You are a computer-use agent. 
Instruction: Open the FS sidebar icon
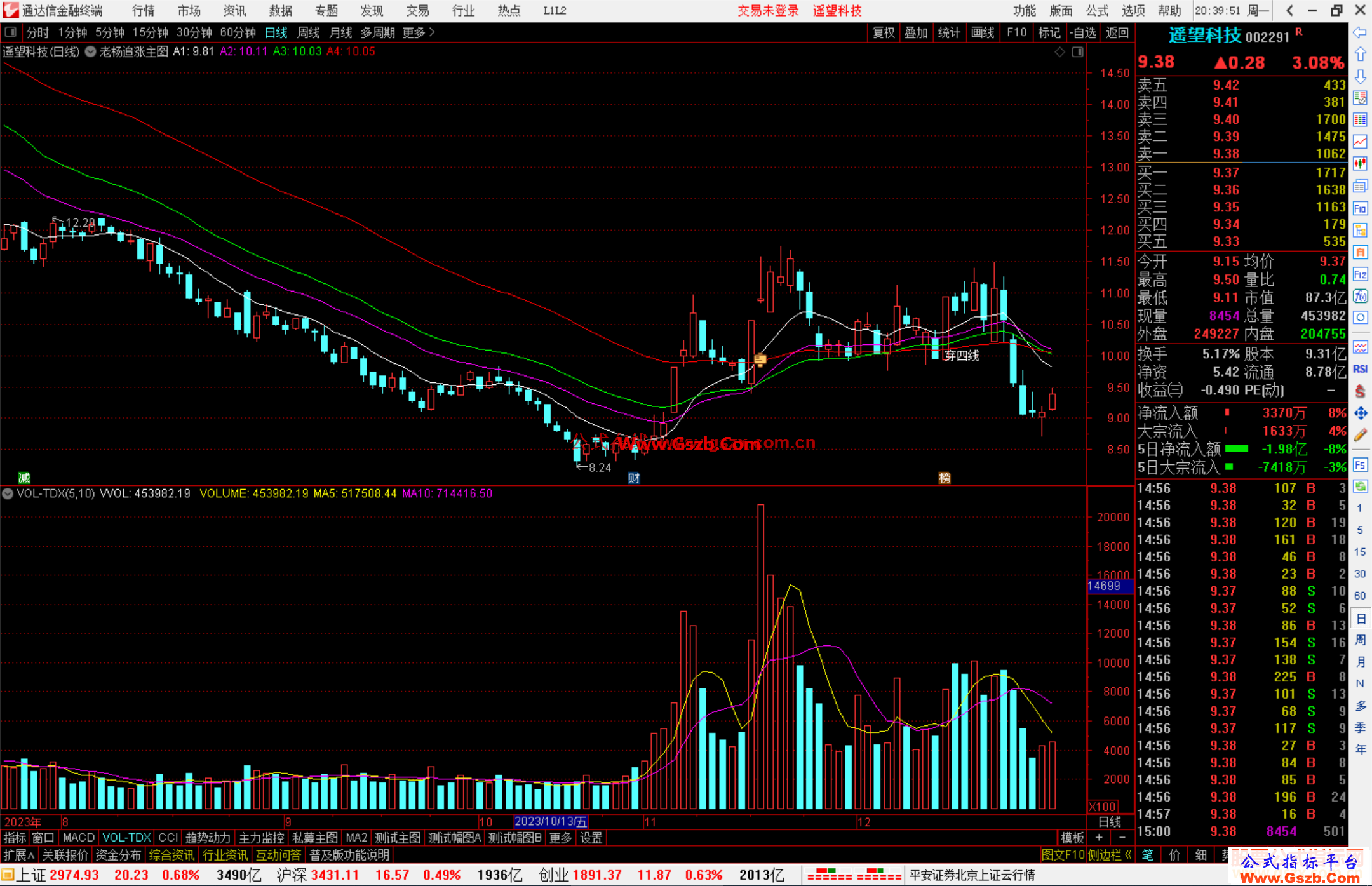pos(1360,465)
